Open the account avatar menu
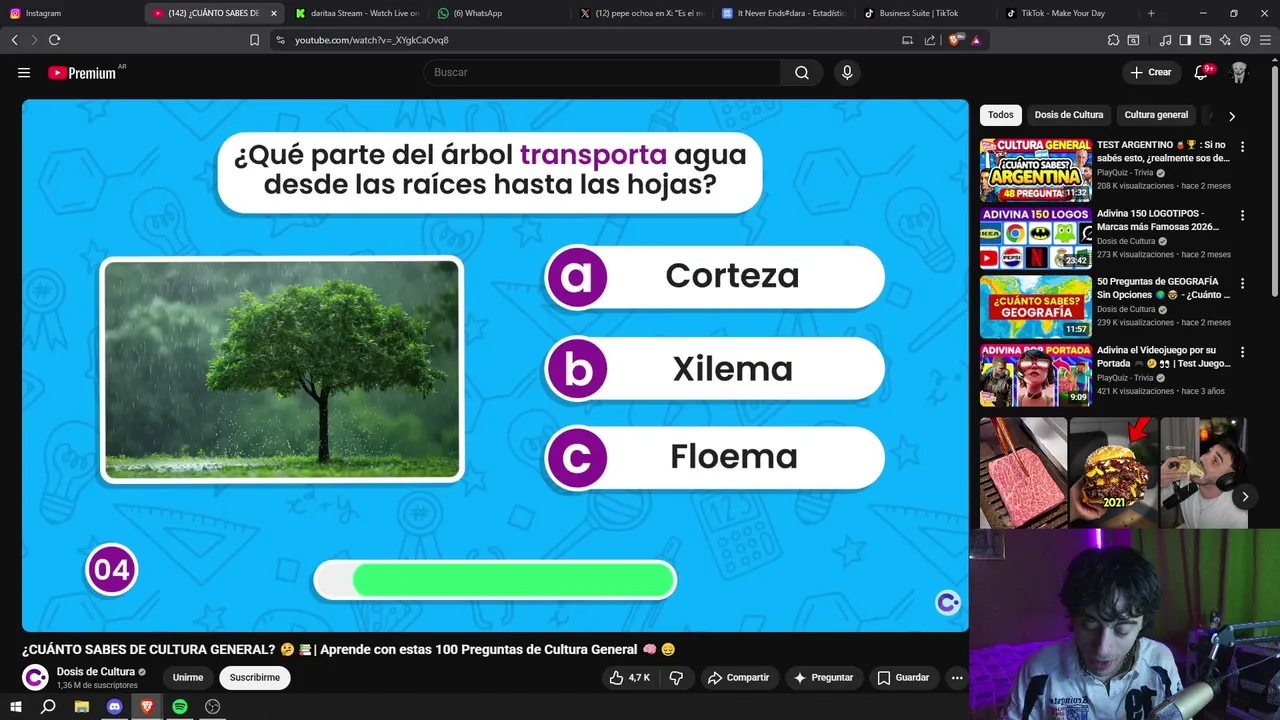 coord(1239,73)
